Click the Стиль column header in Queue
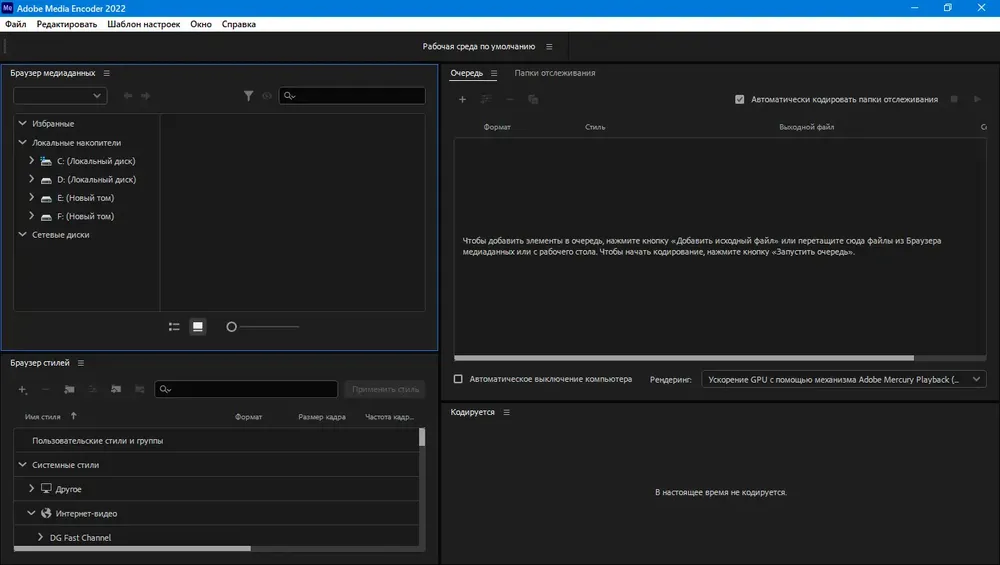1000x565 pixels. (595, 127)
